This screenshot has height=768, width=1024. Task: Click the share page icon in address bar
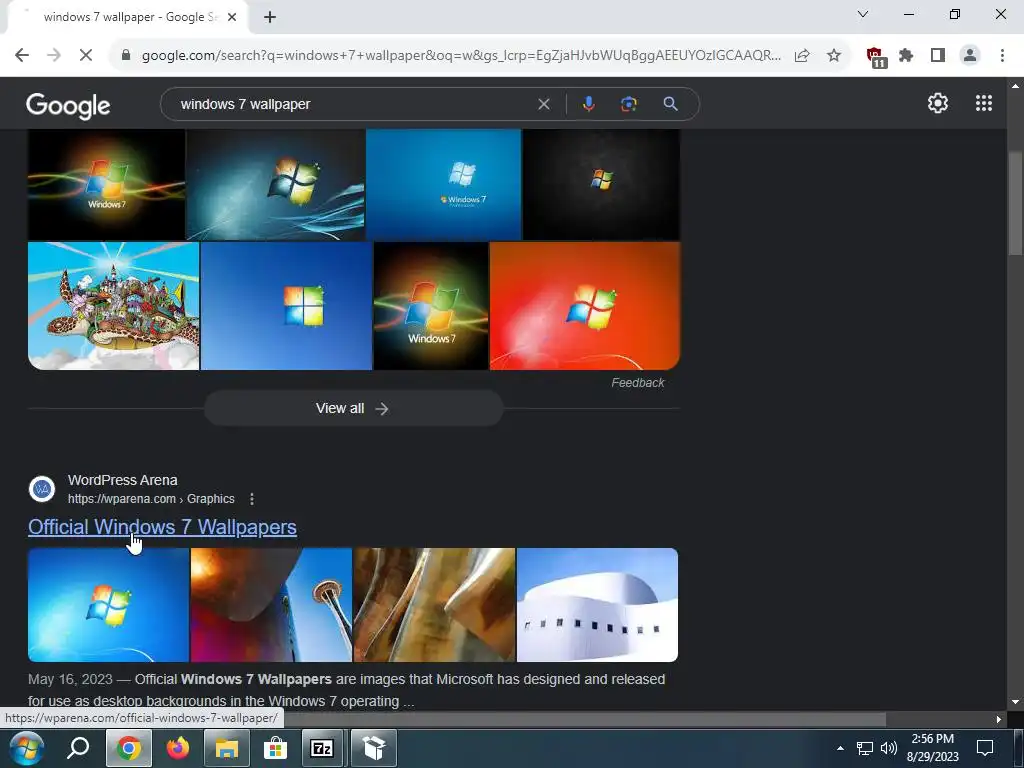point(802,56)
